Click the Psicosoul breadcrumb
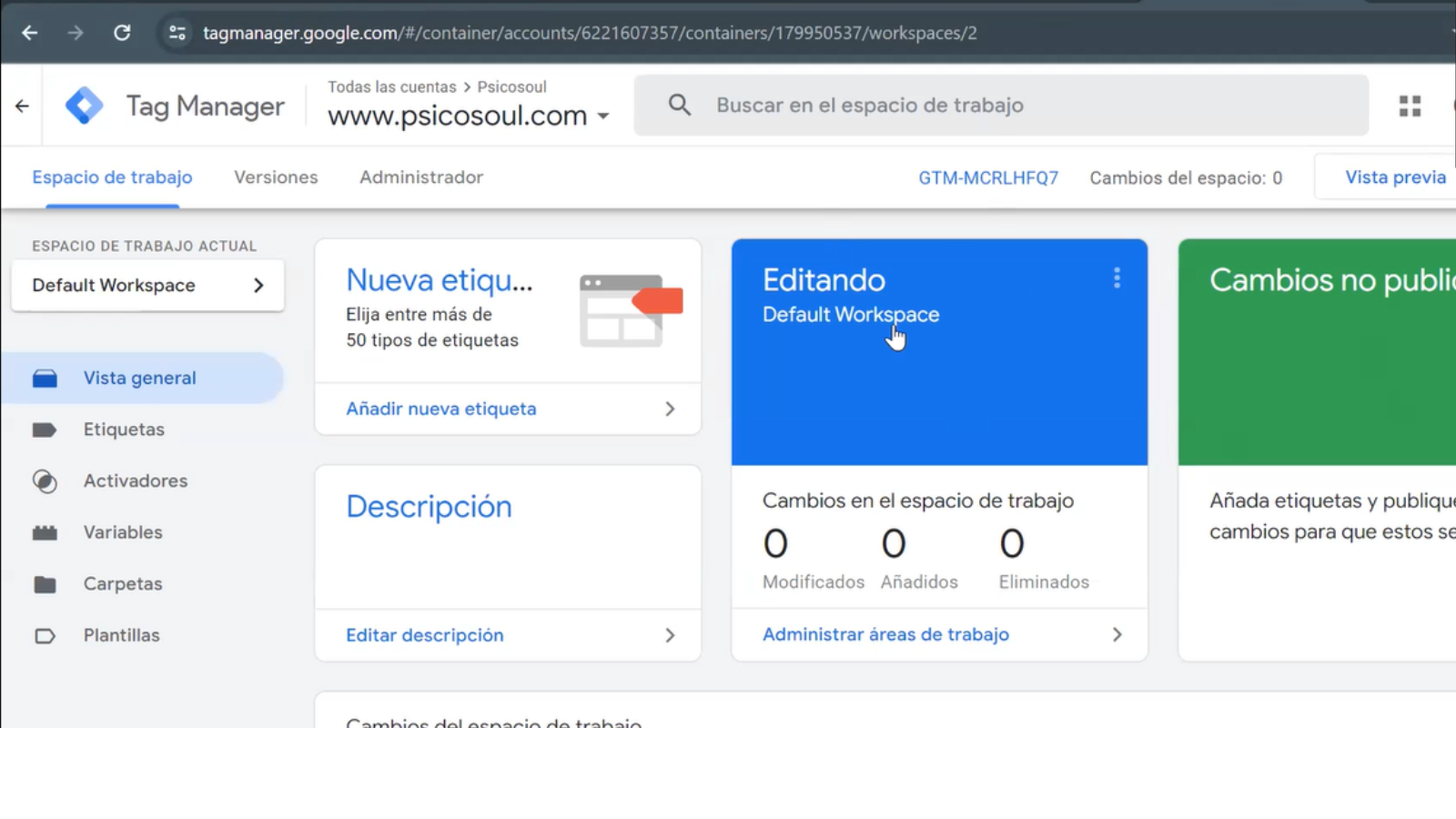Viewport: 1456px width, 819px height. coord(511,86)
